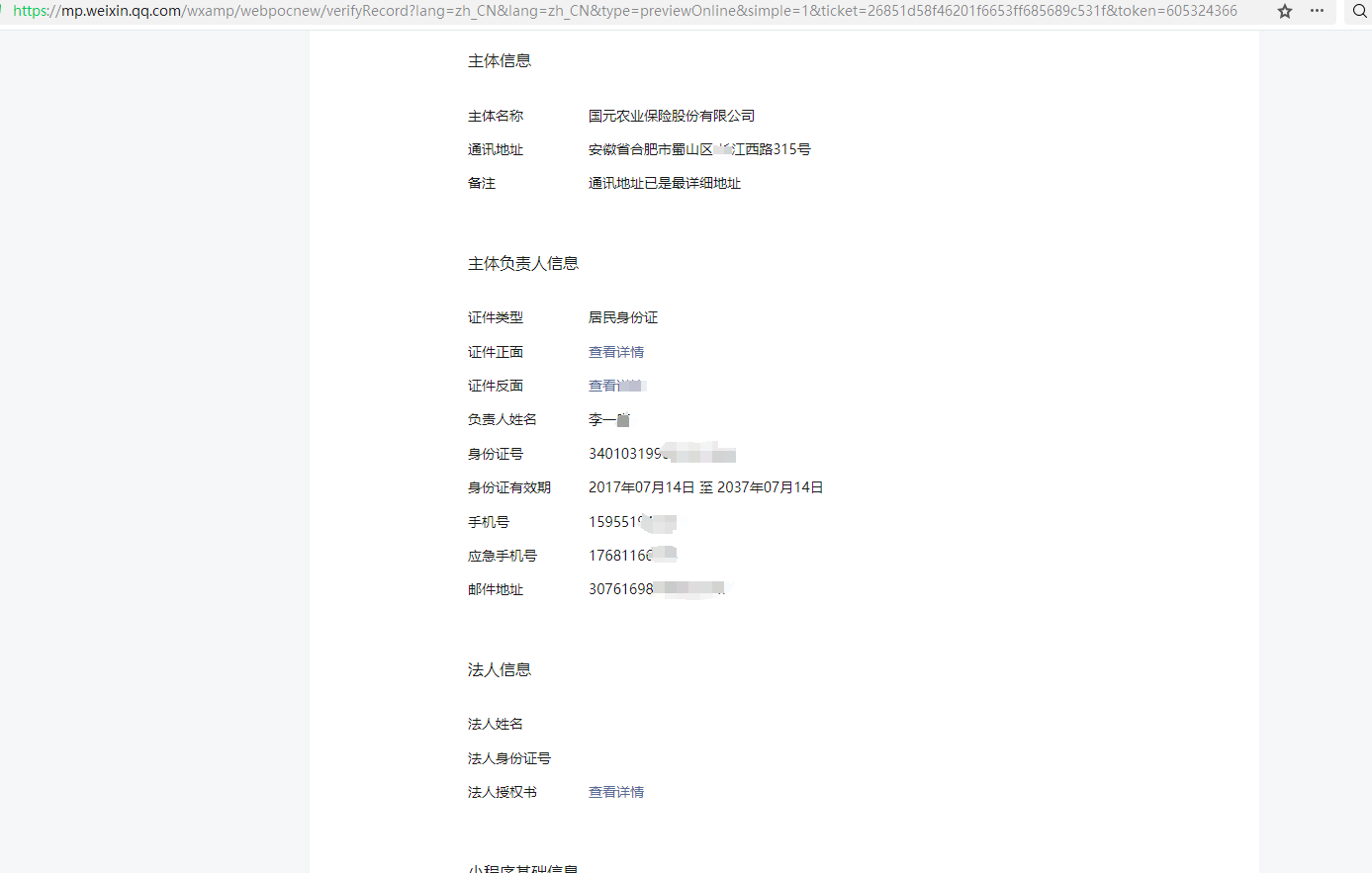Image resolution: width=1372 pixels, height=873 pixels.
Task: Click the 法人信息 heading
Action: coord(500,670)
